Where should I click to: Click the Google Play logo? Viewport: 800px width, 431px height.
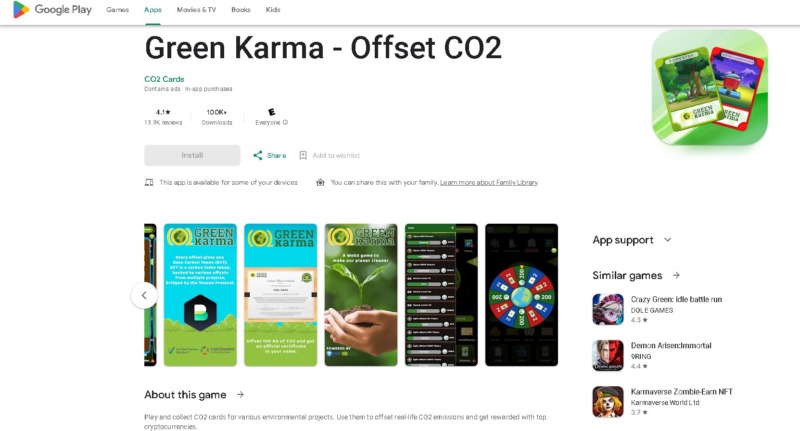52,10
